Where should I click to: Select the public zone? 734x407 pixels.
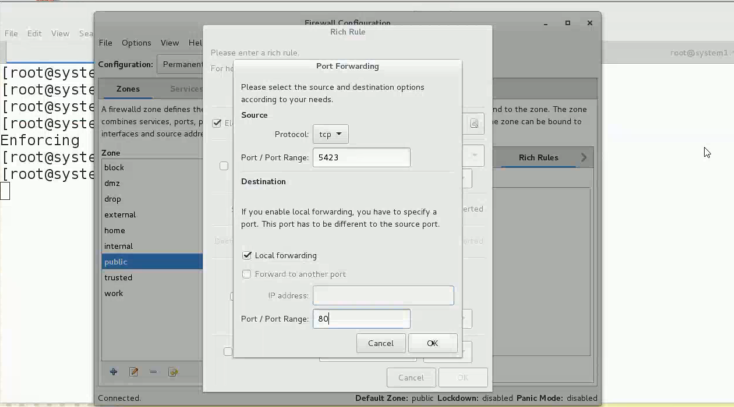pos(152,262)
